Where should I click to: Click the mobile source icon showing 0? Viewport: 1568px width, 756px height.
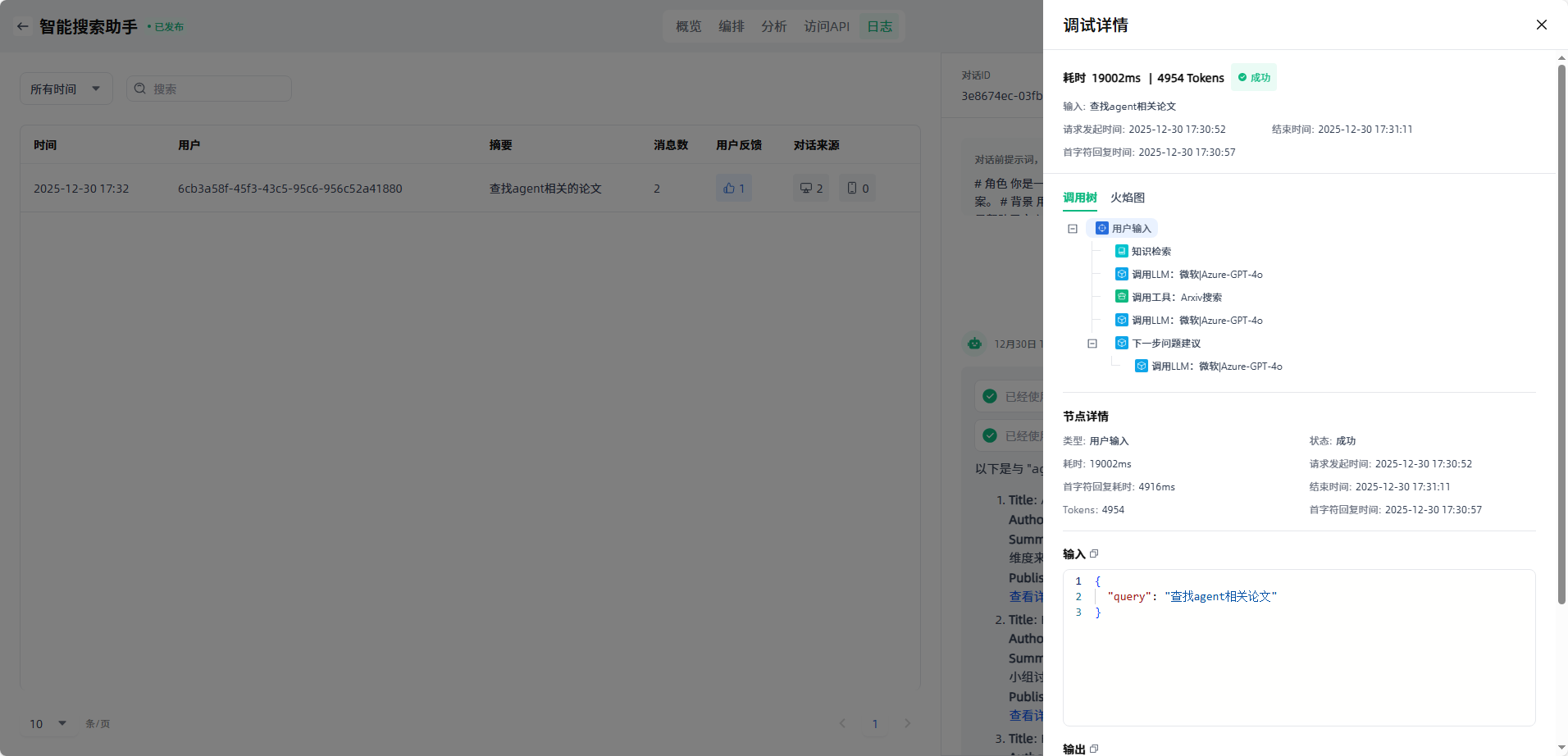point(852,189)
